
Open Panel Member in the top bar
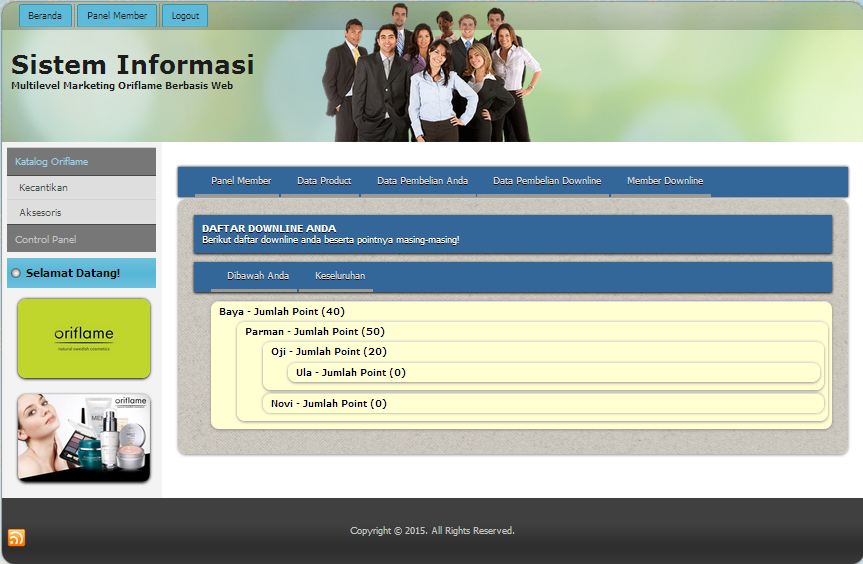click(117, 15)
